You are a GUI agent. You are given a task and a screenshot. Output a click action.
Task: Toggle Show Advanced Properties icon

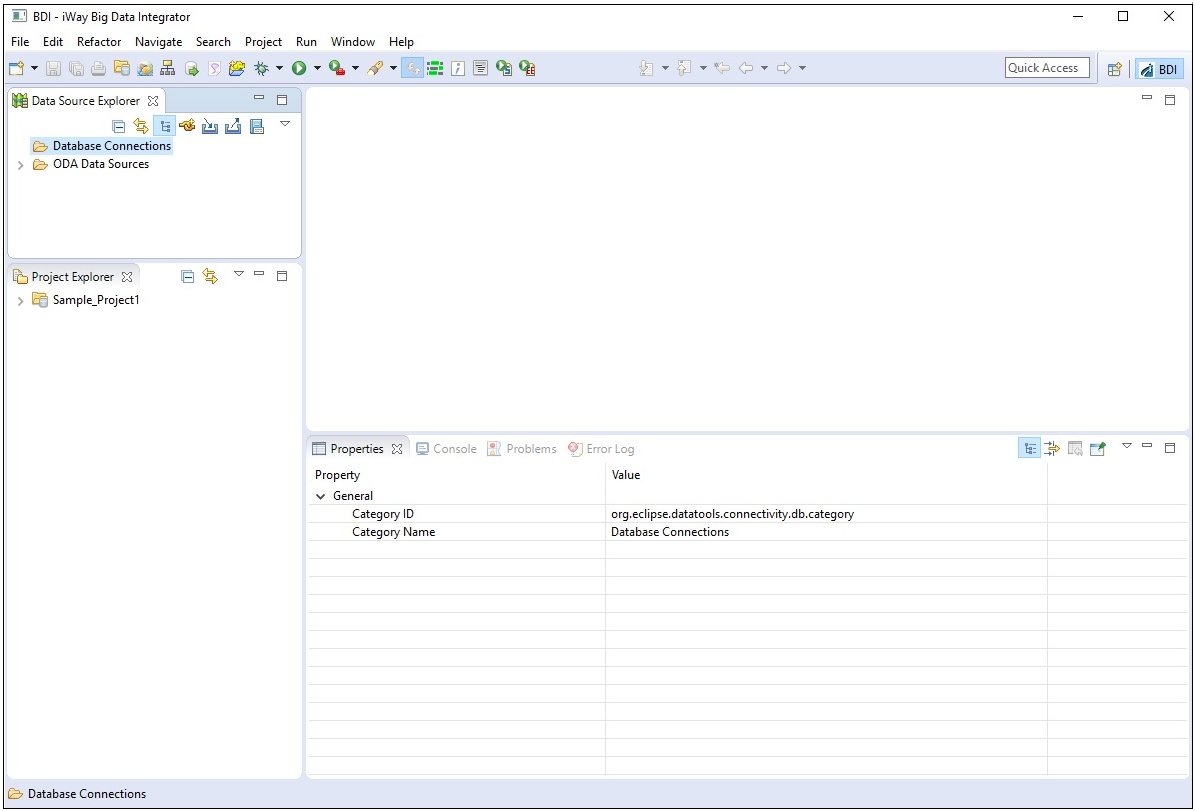coord(1052,448)
